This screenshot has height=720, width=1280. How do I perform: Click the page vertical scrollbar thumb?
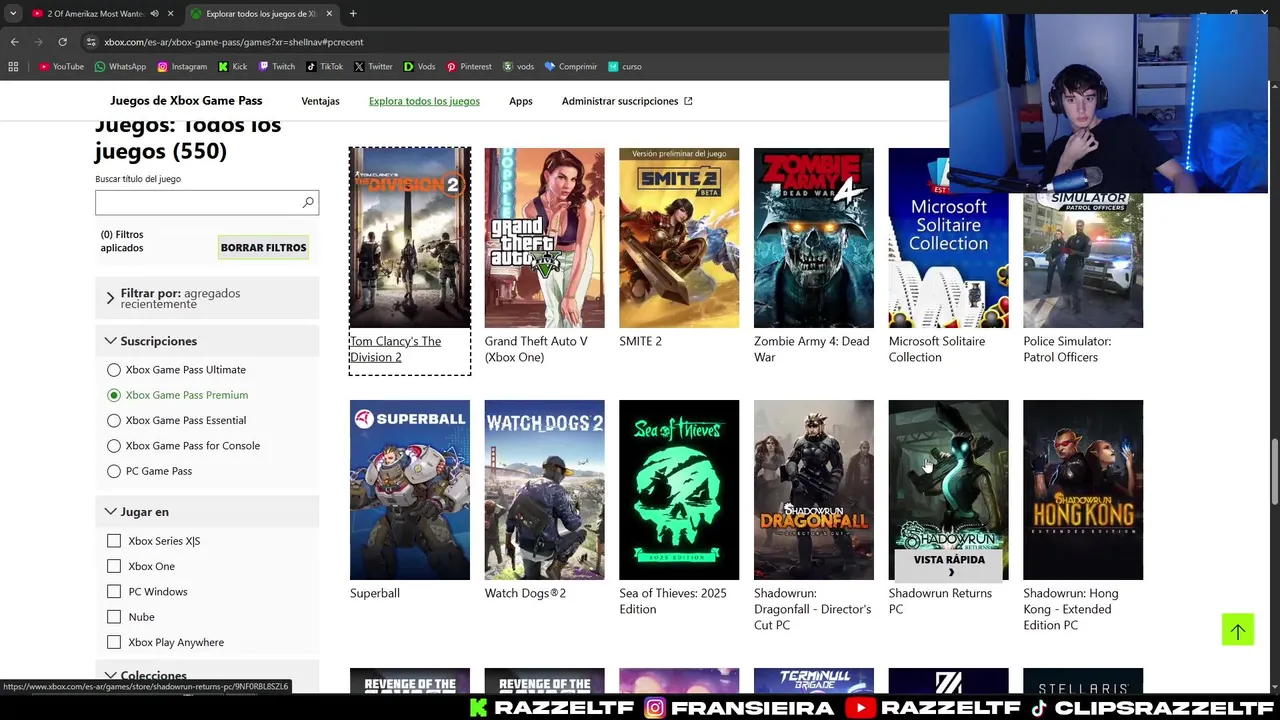(x=1273, y=472)
